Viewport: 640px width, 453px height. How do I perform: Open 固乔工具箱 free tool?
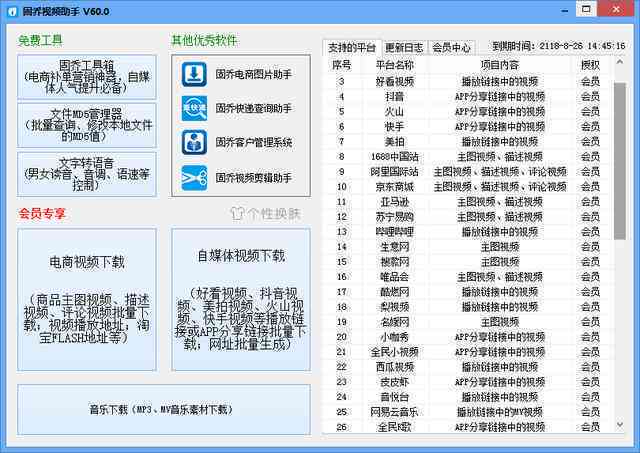click(87, 77)
